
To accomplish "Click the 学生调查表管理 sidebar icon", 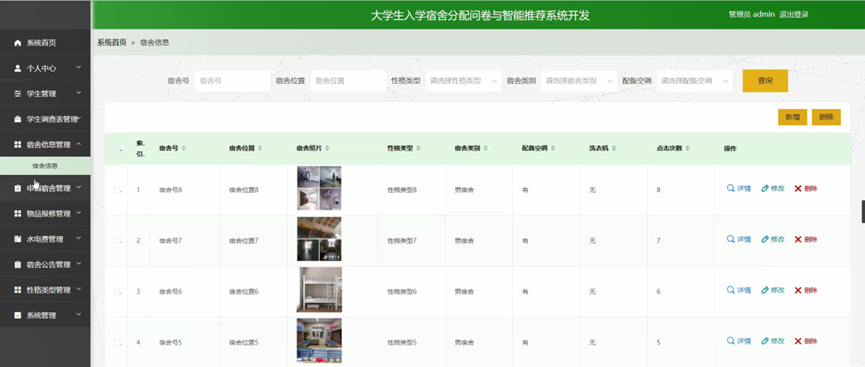I will tap(18, 119).
